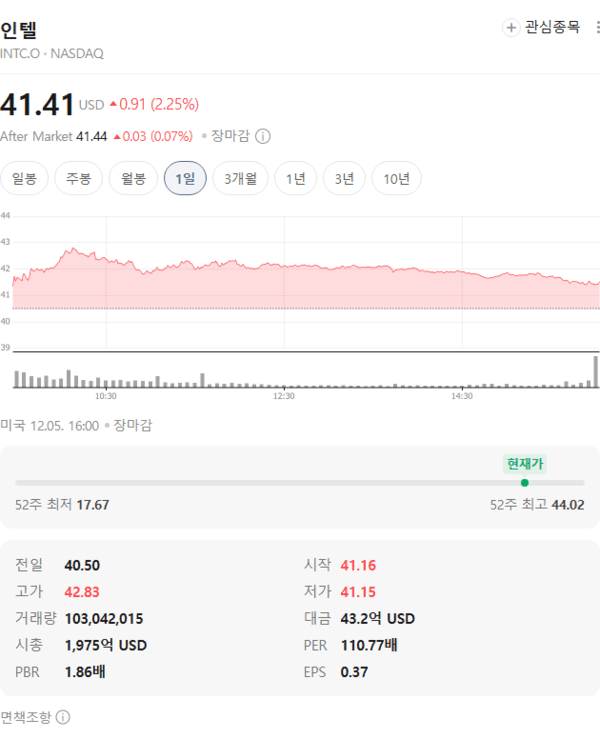Click the 대금 value 43.2억 USD
The width and height of the screenshot is (600, 739).
[378, 619]
